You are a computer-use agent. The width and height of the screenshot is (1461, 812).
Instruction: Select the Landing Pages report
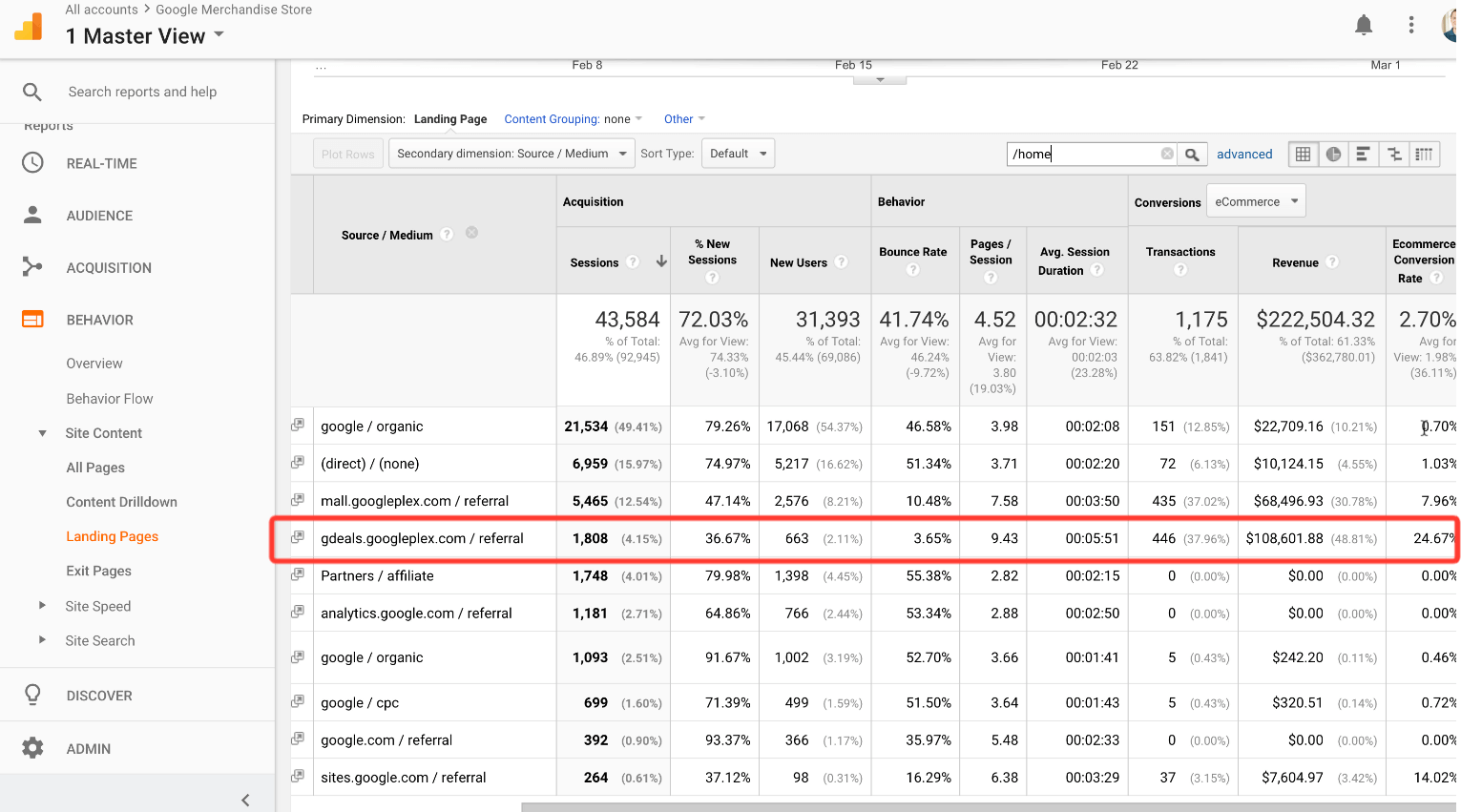click(113, 536)
